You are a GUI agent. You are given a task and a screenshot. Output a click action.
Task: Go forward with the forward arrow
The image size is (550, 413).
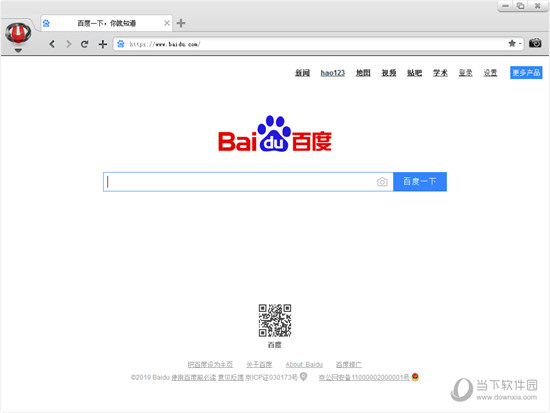click(x=69, y=44)
